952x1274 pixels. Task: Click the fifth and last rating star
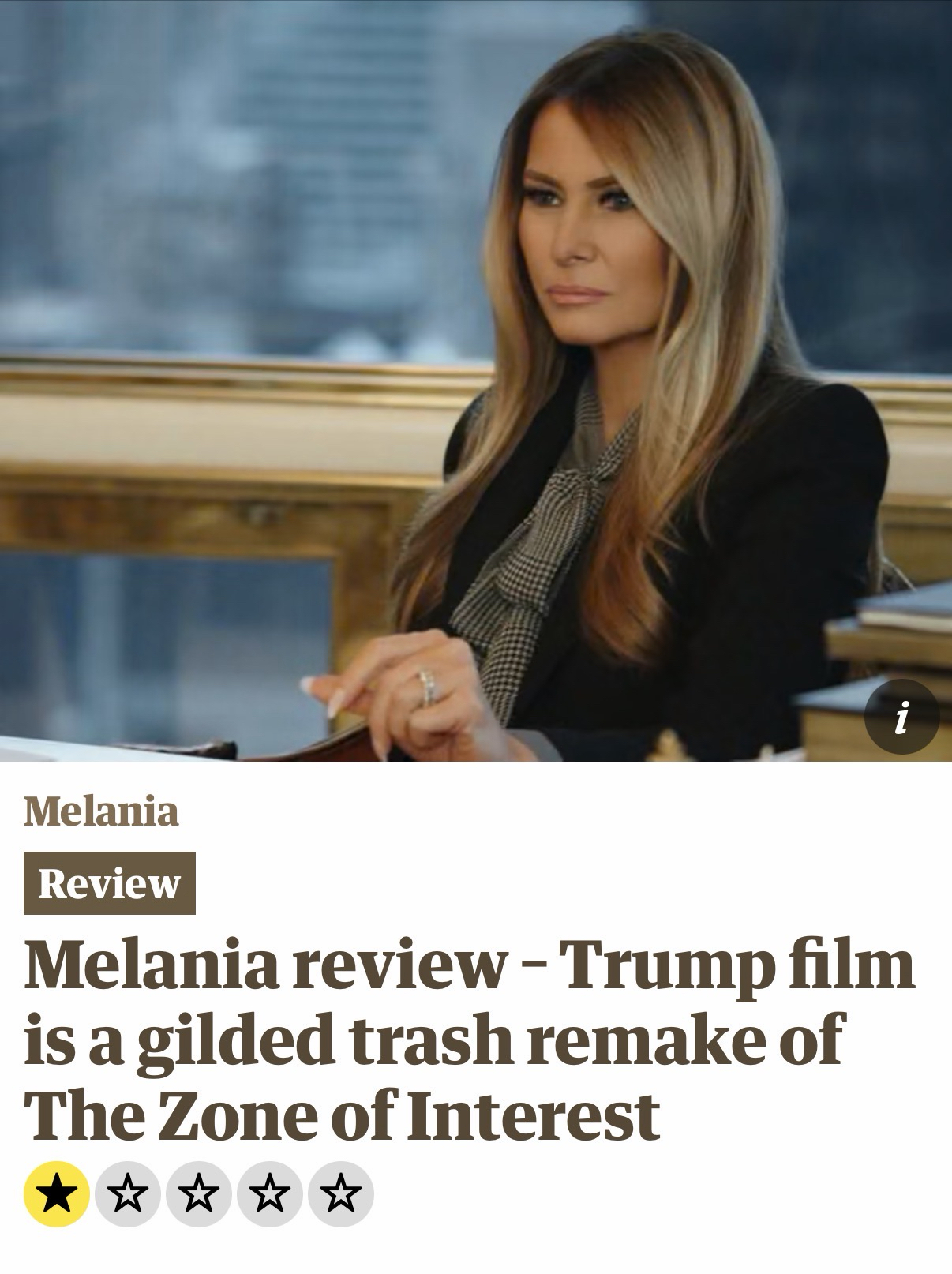(340, 1194)
